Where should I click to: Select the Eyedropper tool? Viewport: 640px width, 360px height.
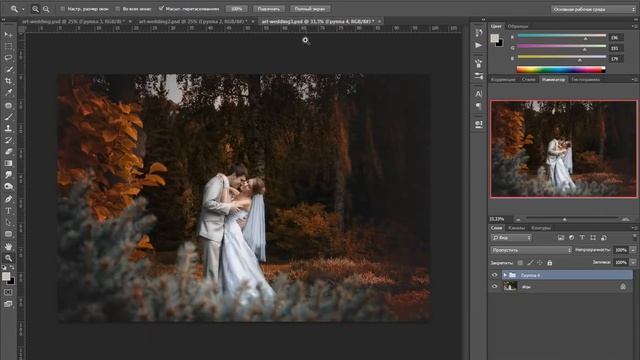pos(8,93)
